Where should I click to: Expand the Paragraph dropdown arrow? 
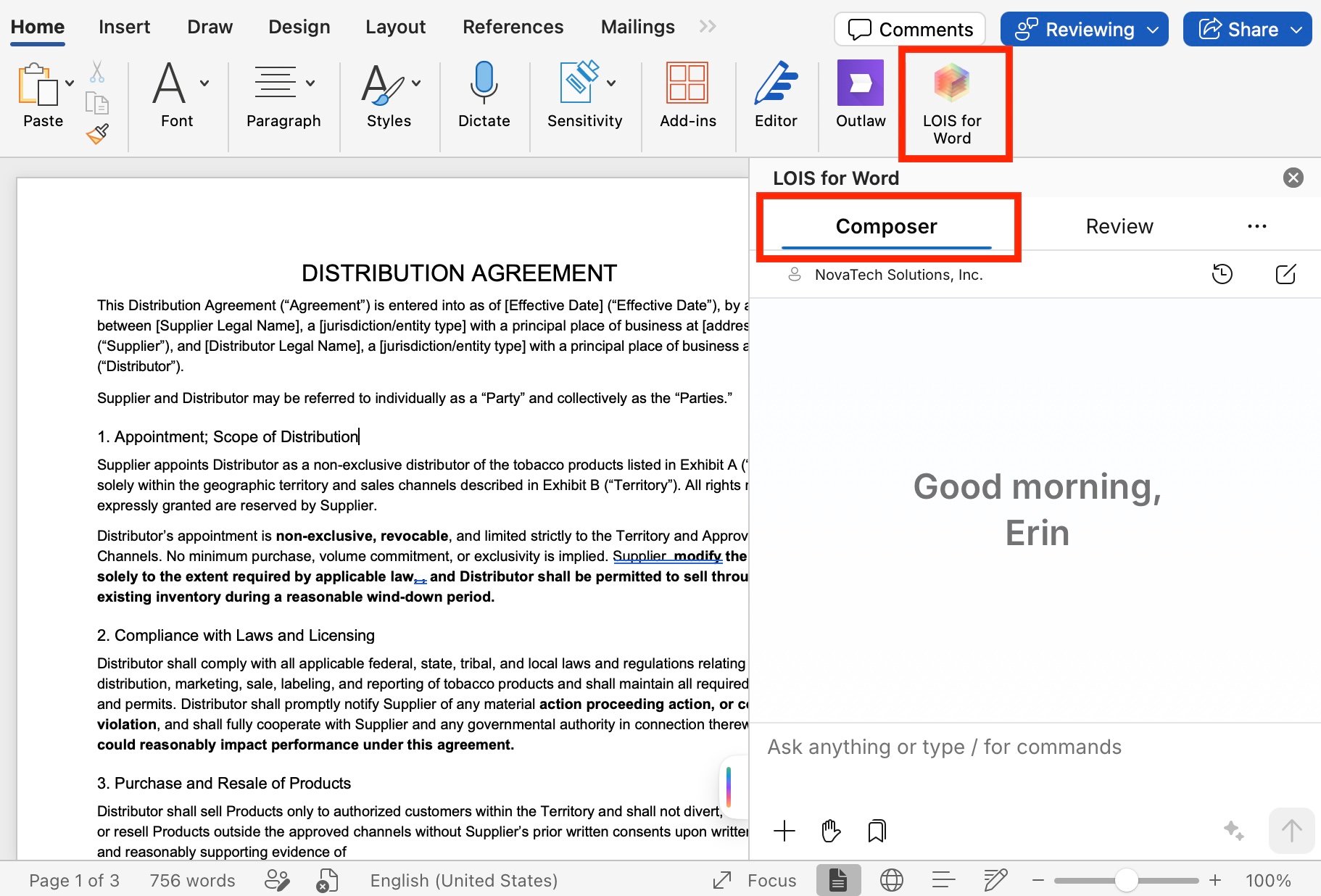(x=310, y=83)
